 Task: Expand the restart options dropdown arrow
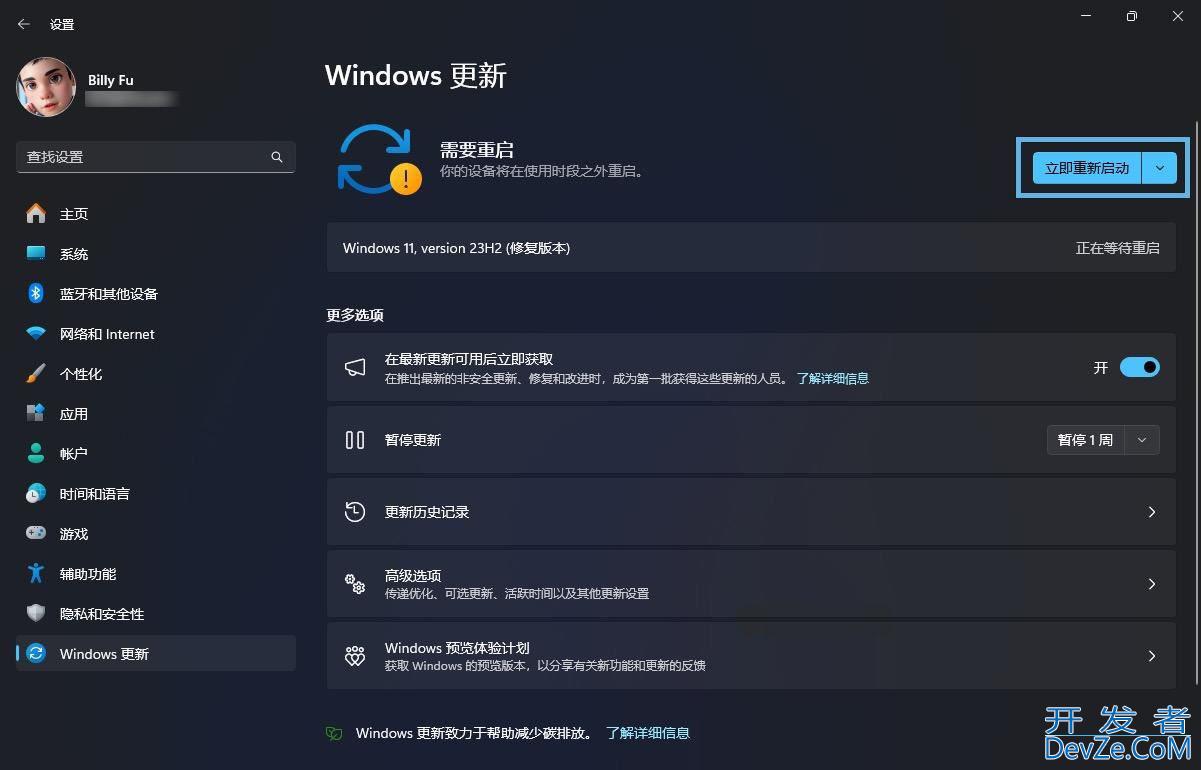[1159, 168]
